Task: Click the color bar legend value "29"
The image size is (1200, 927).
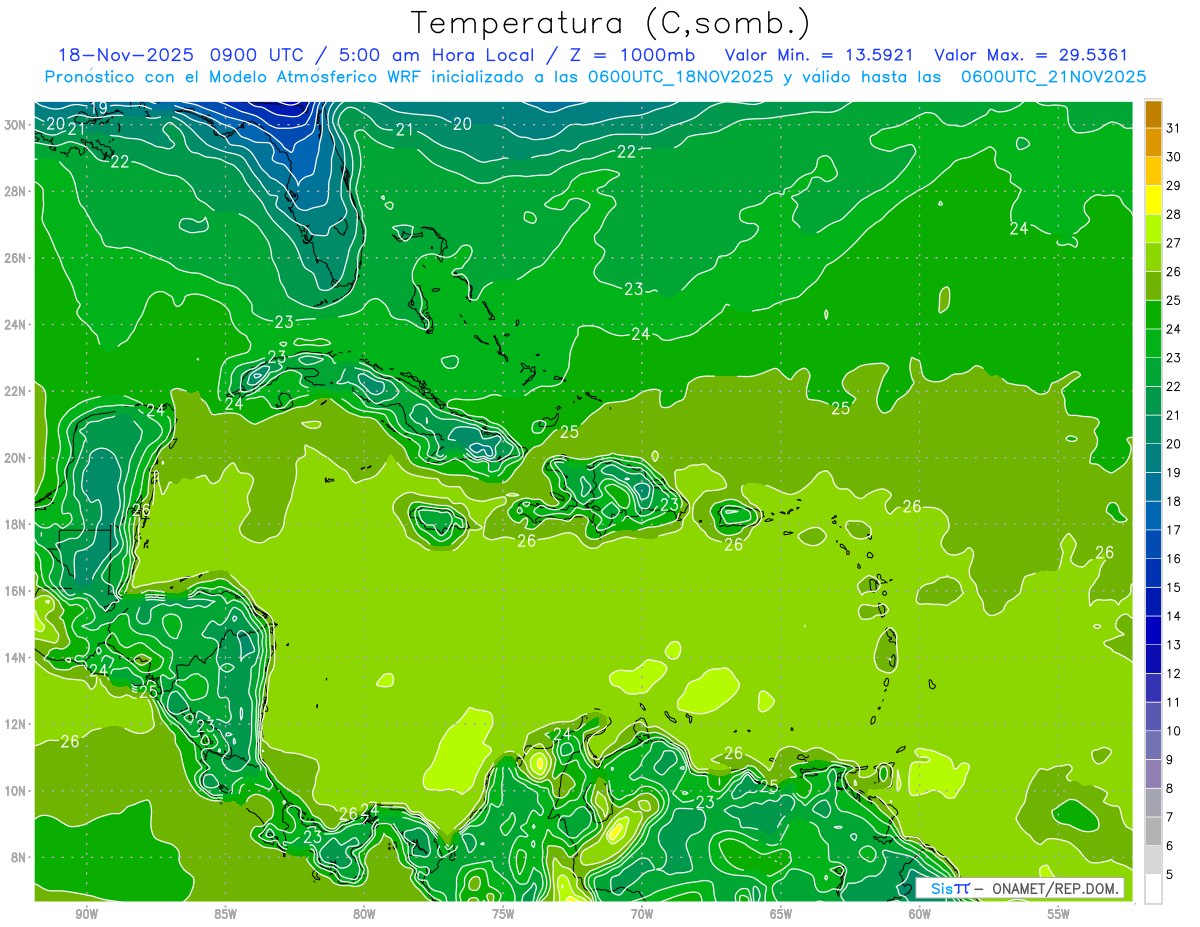Action: [1174, 186]
